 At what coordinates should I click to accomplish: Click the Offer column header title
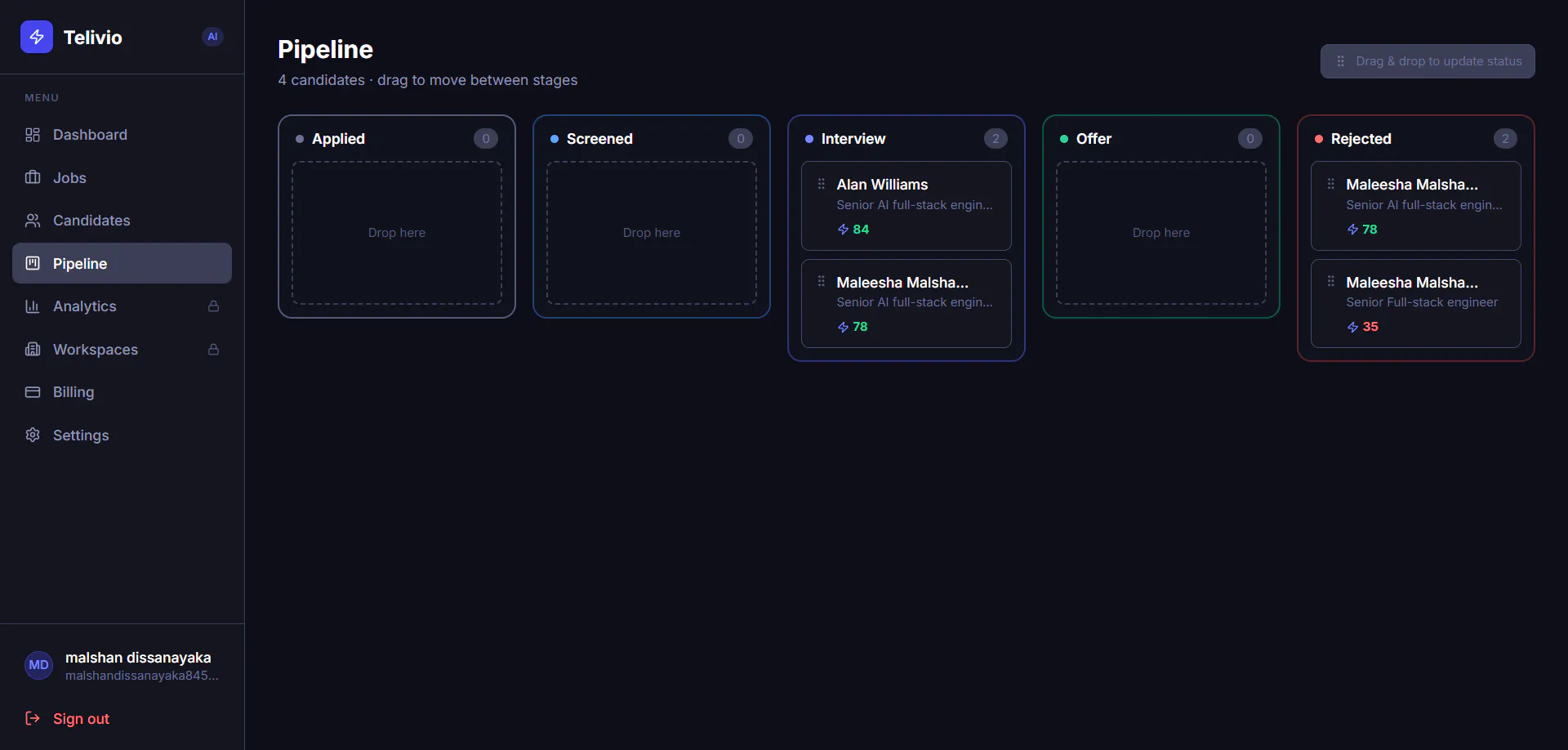[1094, 139]
